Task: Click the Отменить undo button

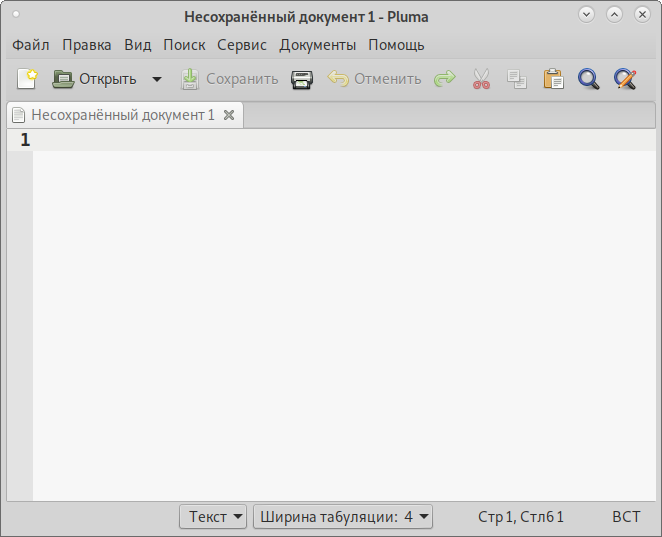Action: click(x=375, y=79)
